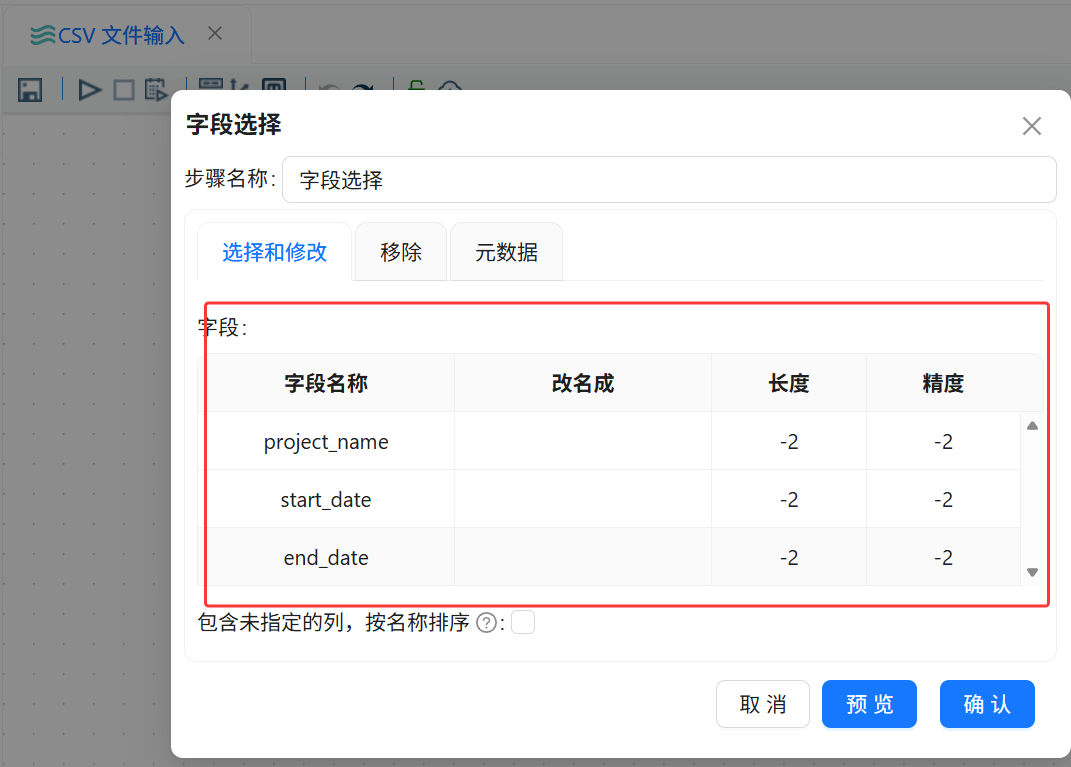1071x767 pixels.
Task: Select the CSV 文件输入 tab
Action: (x=107, y=35)
